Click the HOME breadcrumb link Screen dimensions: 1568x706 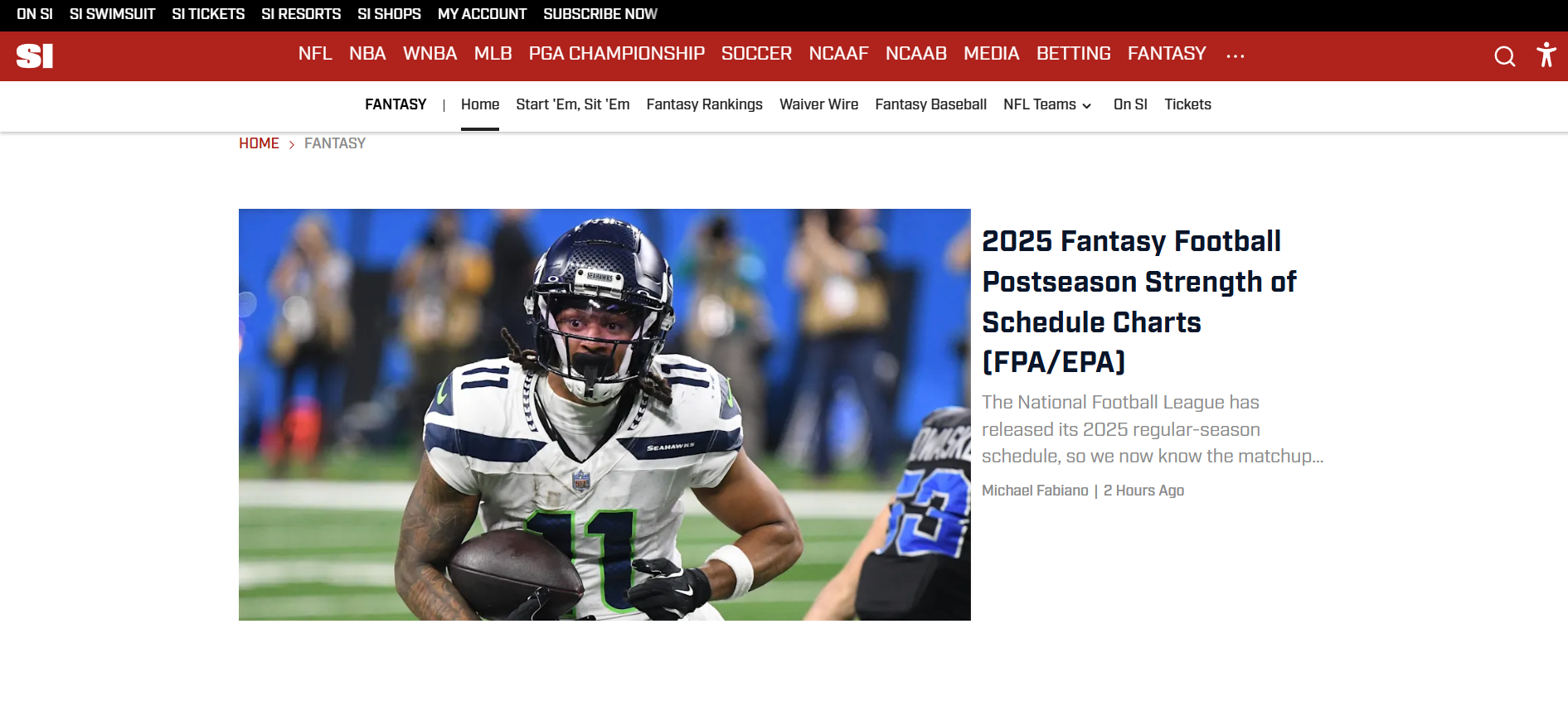tap(259, 143)
